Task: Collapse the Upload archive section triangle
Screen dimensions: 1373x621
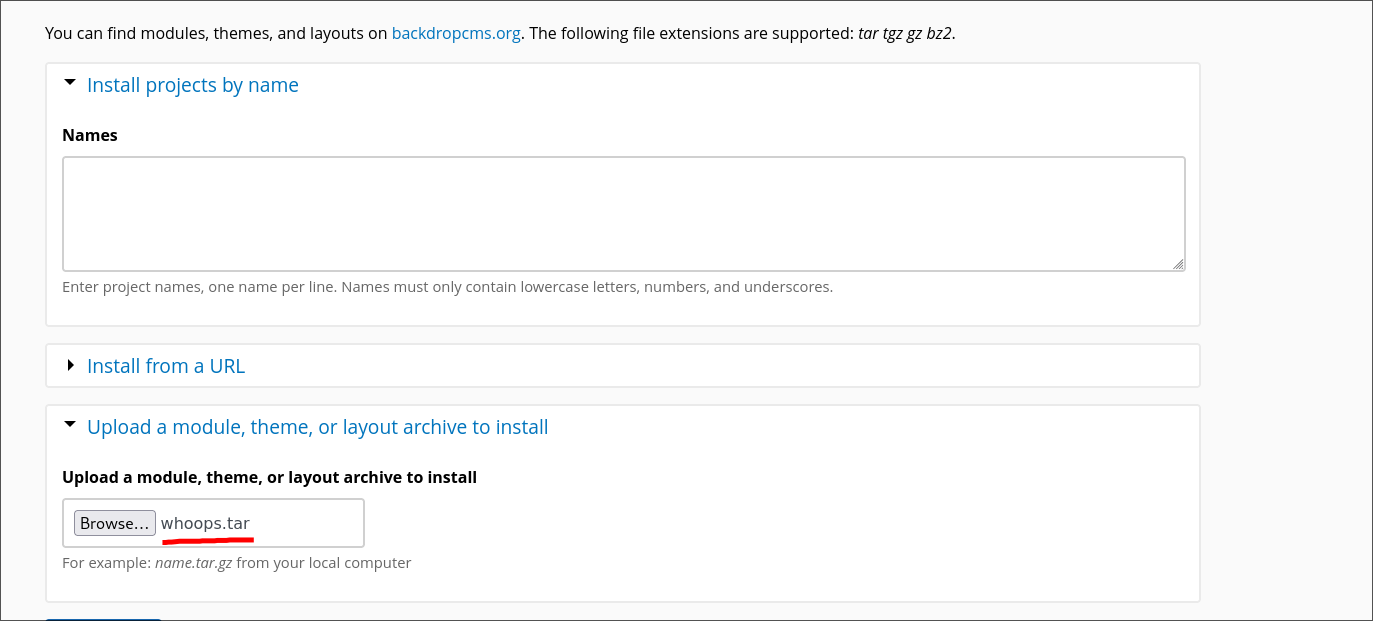Action: click(x=70, y=425)
